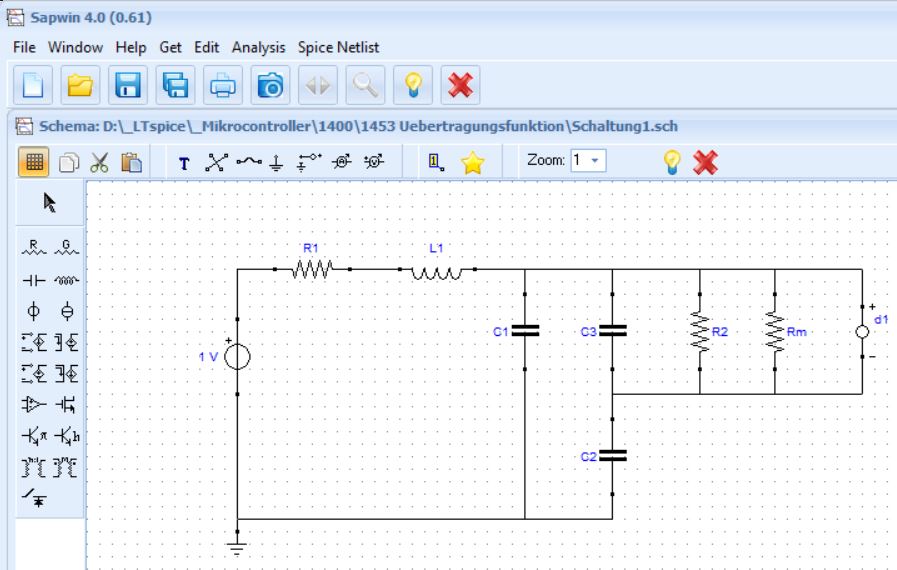
Task: Pick the op-amp component
Action: (34, 405)
